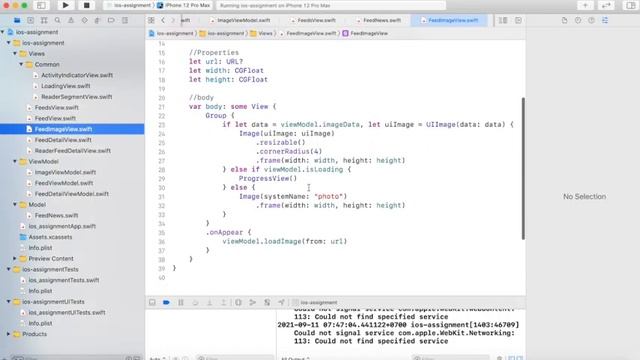Open the Project navigator folder icon
Image resolution: width=640 pixels, height=360 pixels.
17,20
